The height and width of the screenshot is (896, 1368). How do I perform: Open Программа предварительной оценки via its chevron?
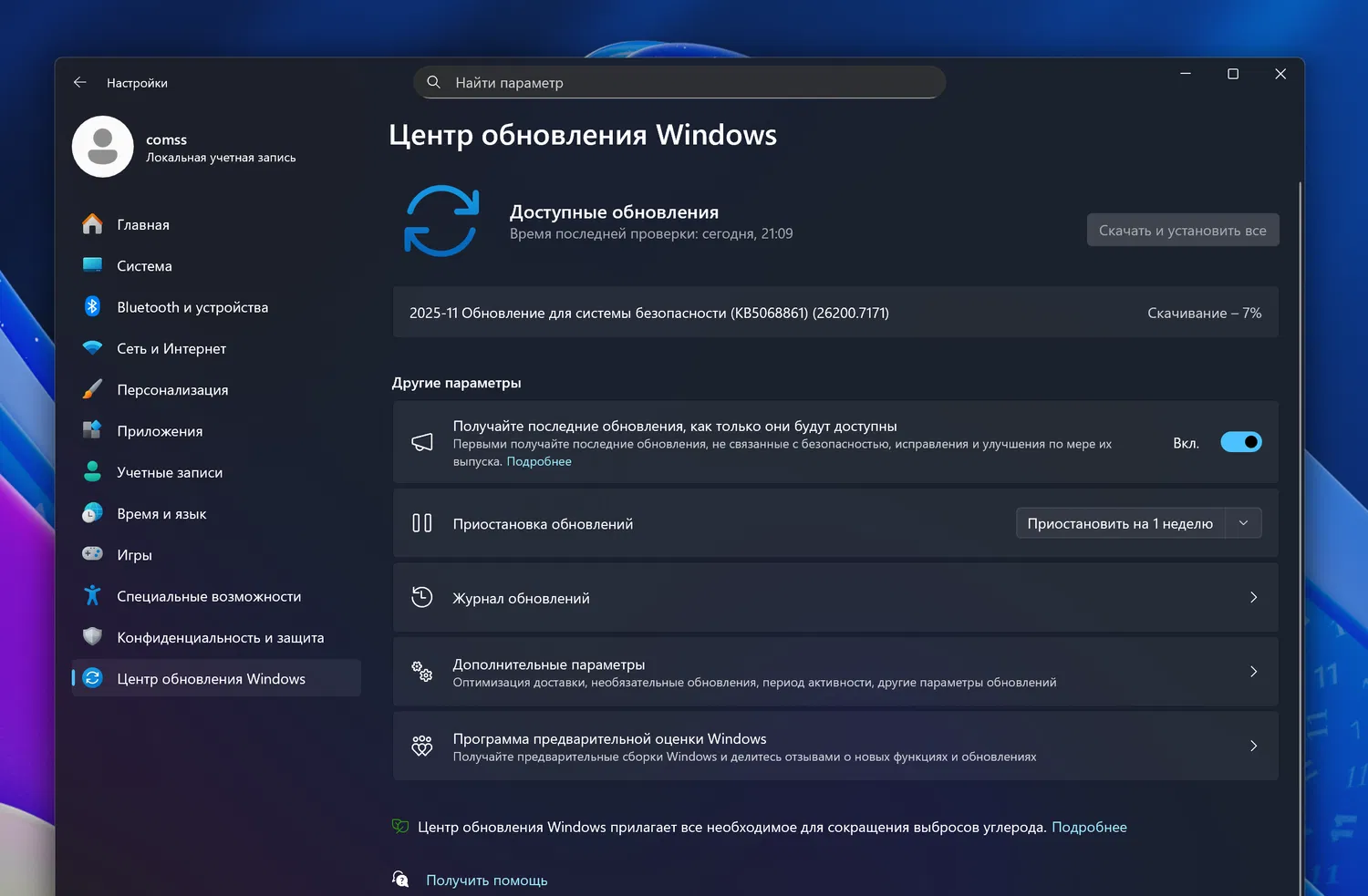click(x=1254, y=746)
